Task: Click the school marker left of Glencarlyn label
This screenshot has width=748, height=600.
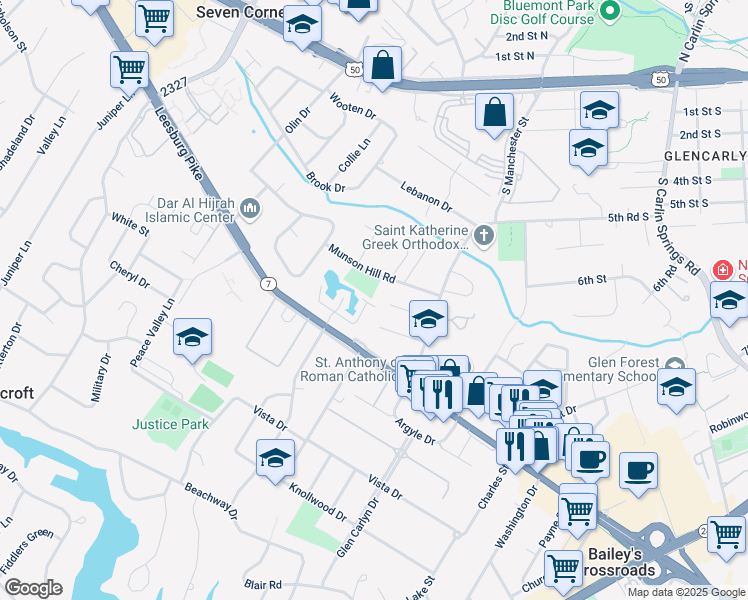Action: 588,149
